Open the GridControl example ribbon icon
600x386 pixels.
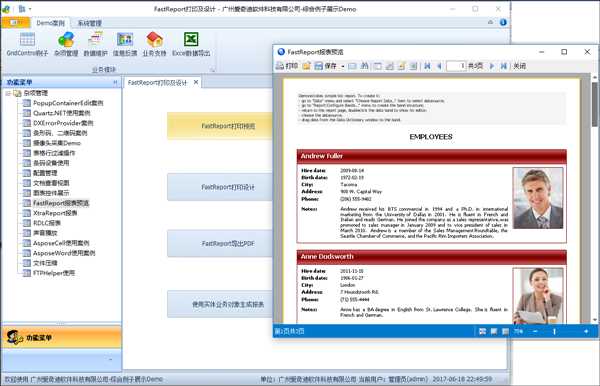[27, 45]
